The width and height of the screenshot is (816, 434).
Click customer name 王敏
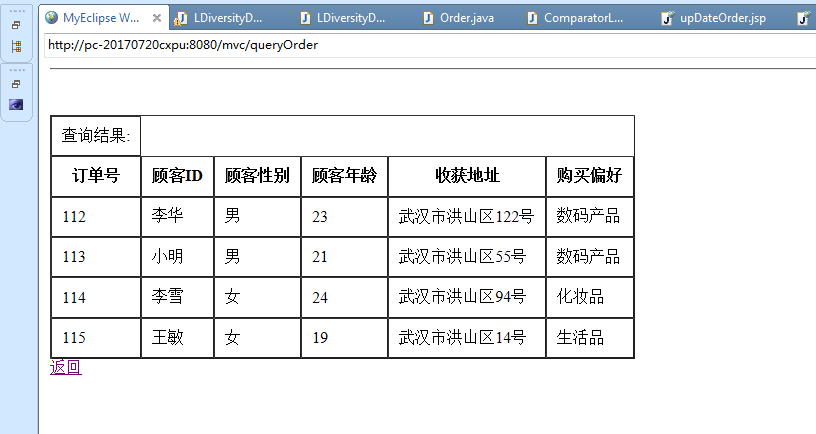point(168,337)
